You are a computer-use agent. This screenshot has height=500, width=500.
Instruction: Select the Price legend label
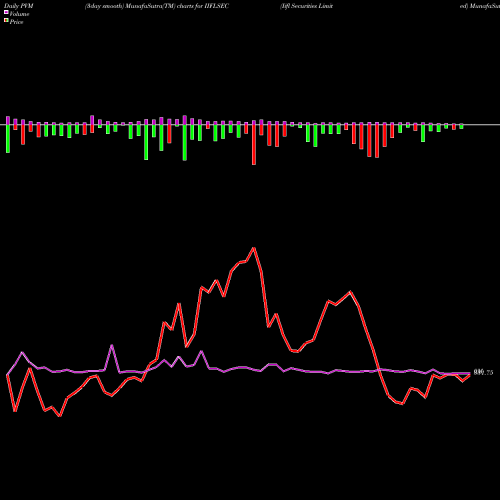click(16, 22)
